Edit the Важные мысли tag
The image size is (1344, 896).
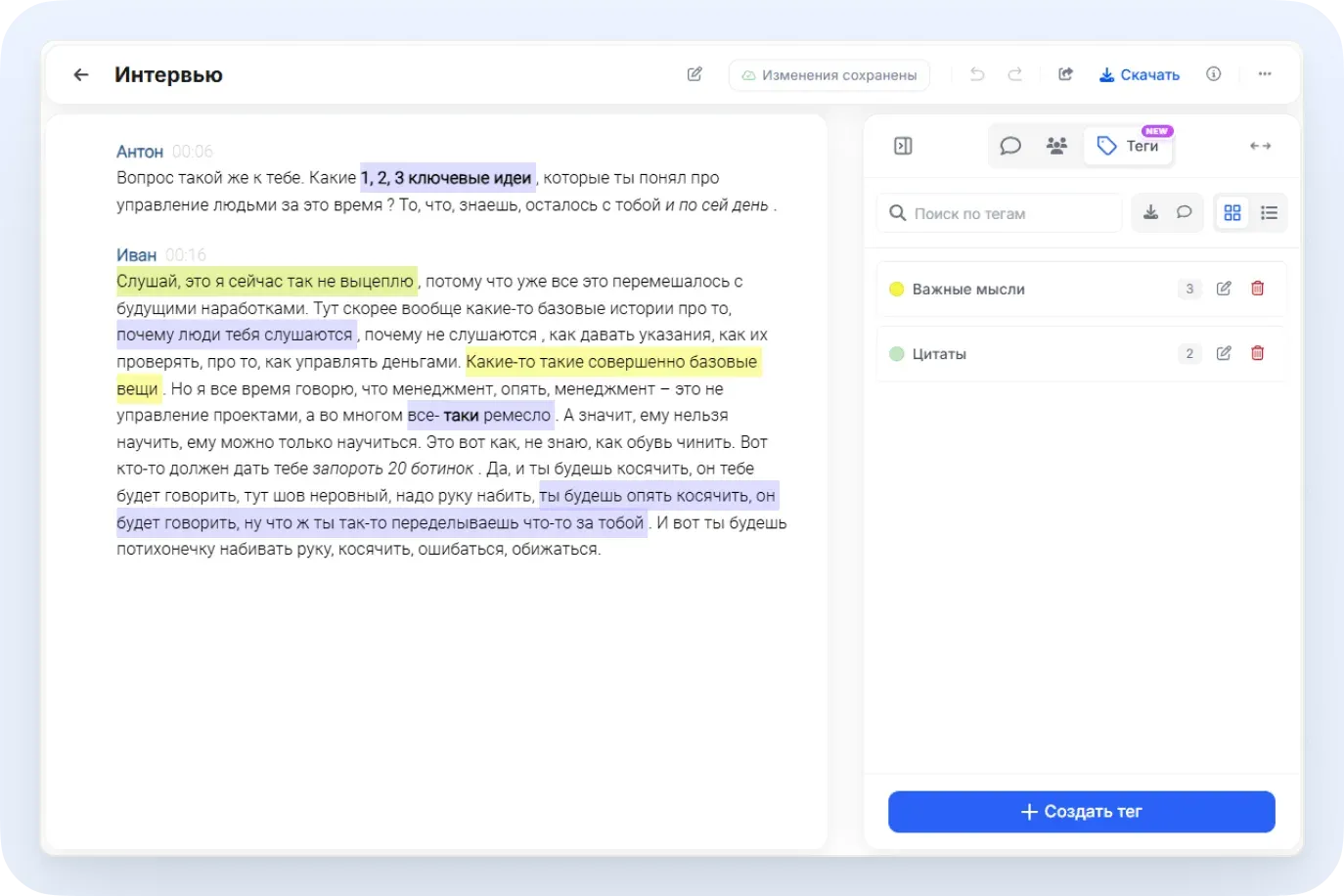click(1224, 289)
